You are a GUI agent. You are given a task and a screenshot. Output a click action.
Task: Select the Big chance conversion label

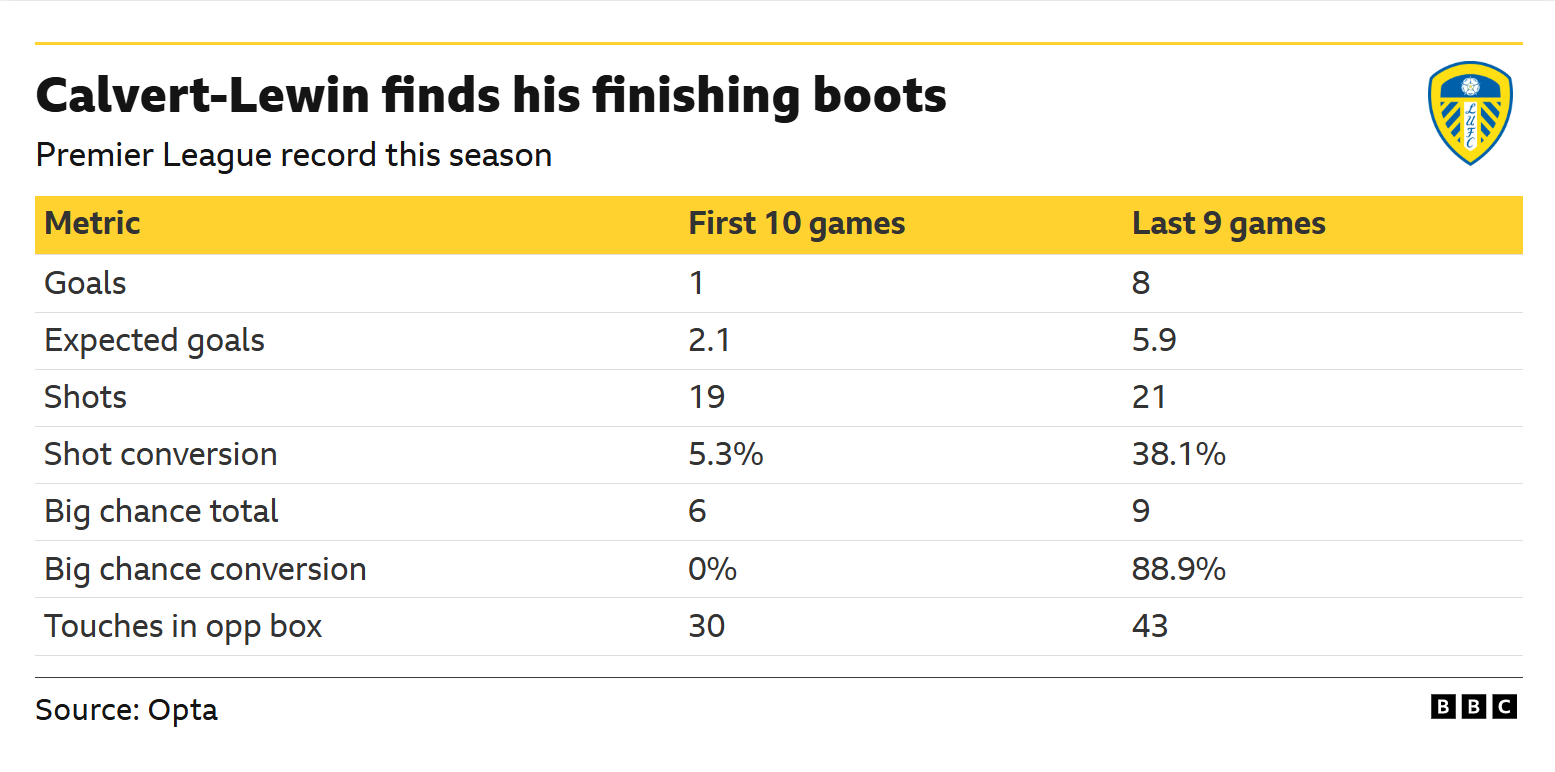206,570
